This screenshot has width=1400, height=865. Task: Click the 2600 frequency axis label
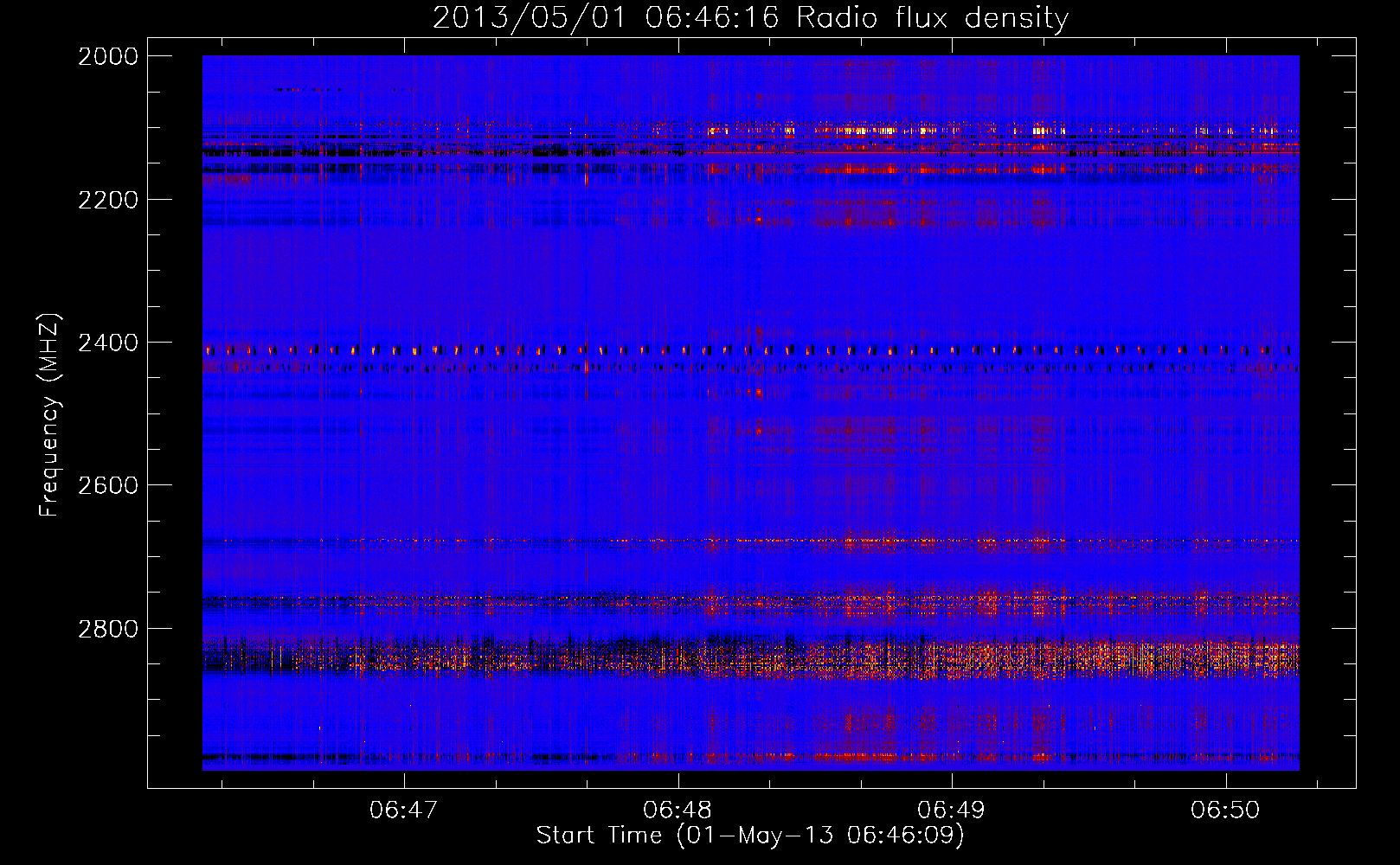click(x=108, y=485)
